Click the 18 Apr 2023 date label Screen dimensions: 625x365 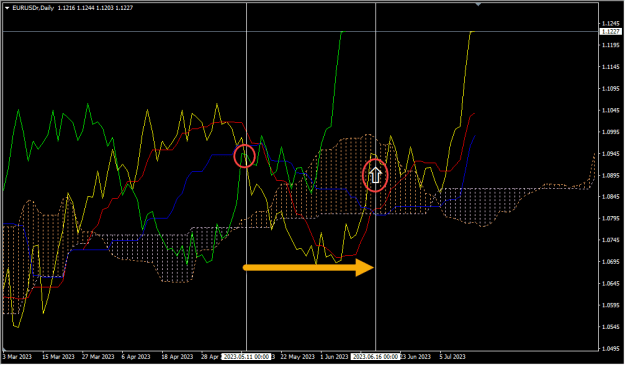[x=177, y=357]
